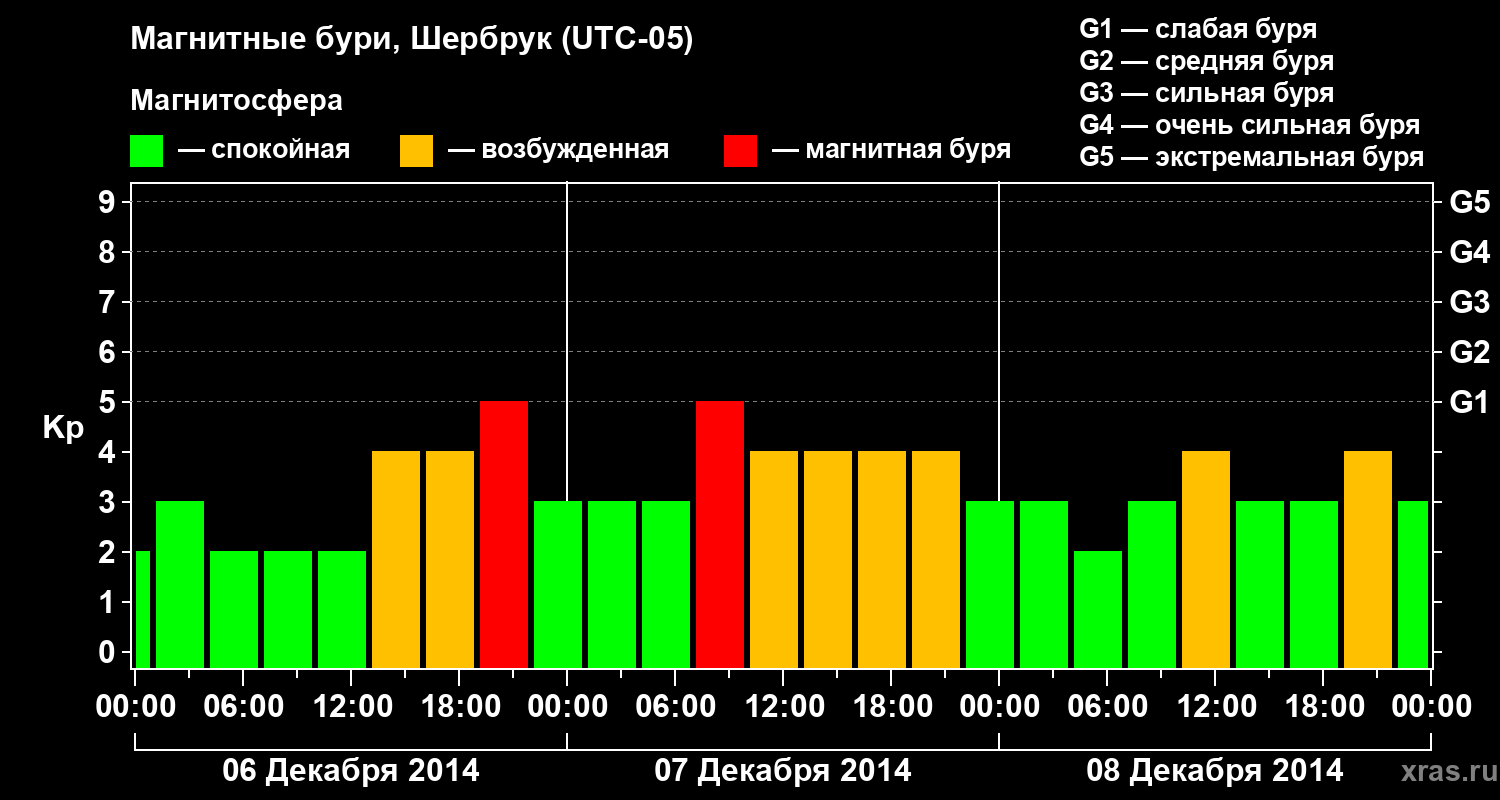
Task: Click yellow bar near 18:00 on 08 December
Action: (x=1368, y=560)
